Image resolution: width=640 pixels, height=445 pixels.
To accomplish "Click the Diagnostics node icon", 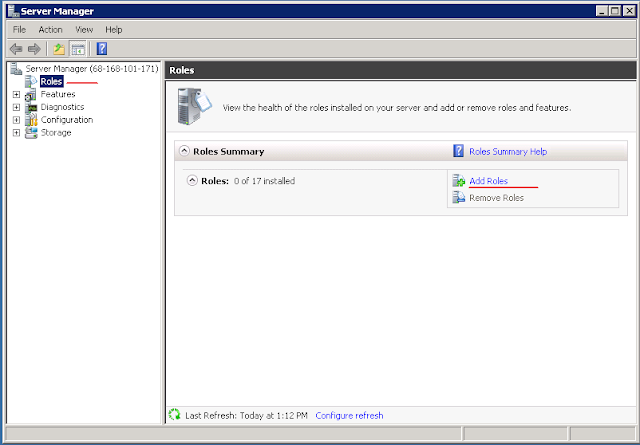I will 31,107.
